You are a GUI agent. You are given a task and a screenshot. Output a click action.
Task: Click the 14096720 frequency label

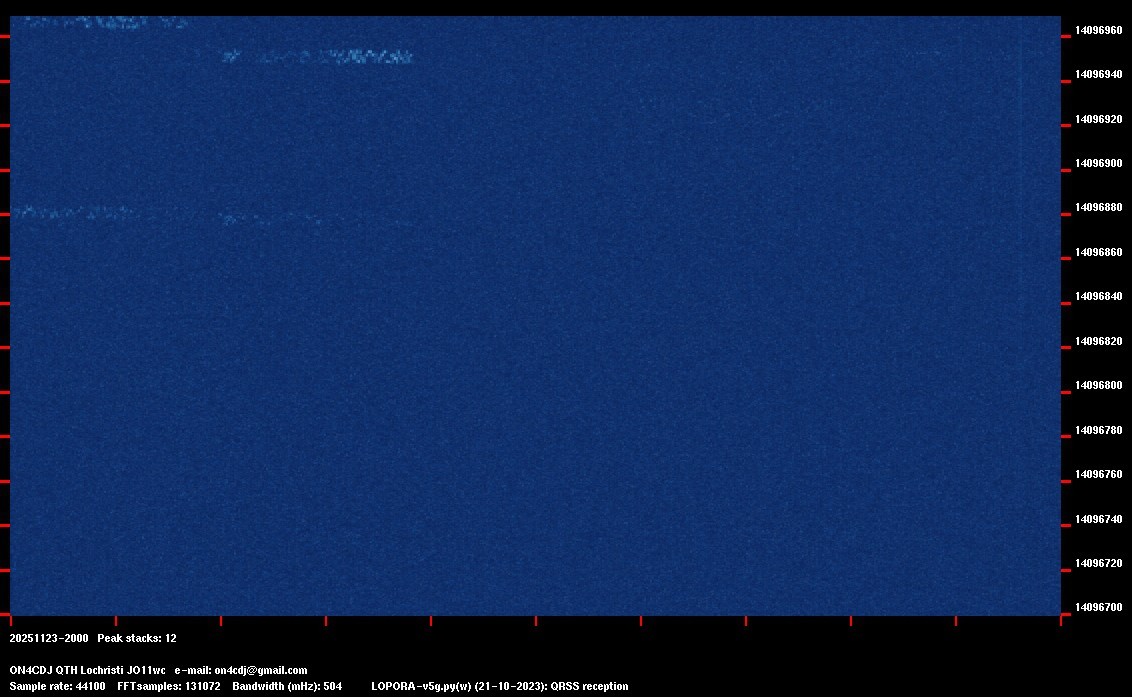point(1098,563)
